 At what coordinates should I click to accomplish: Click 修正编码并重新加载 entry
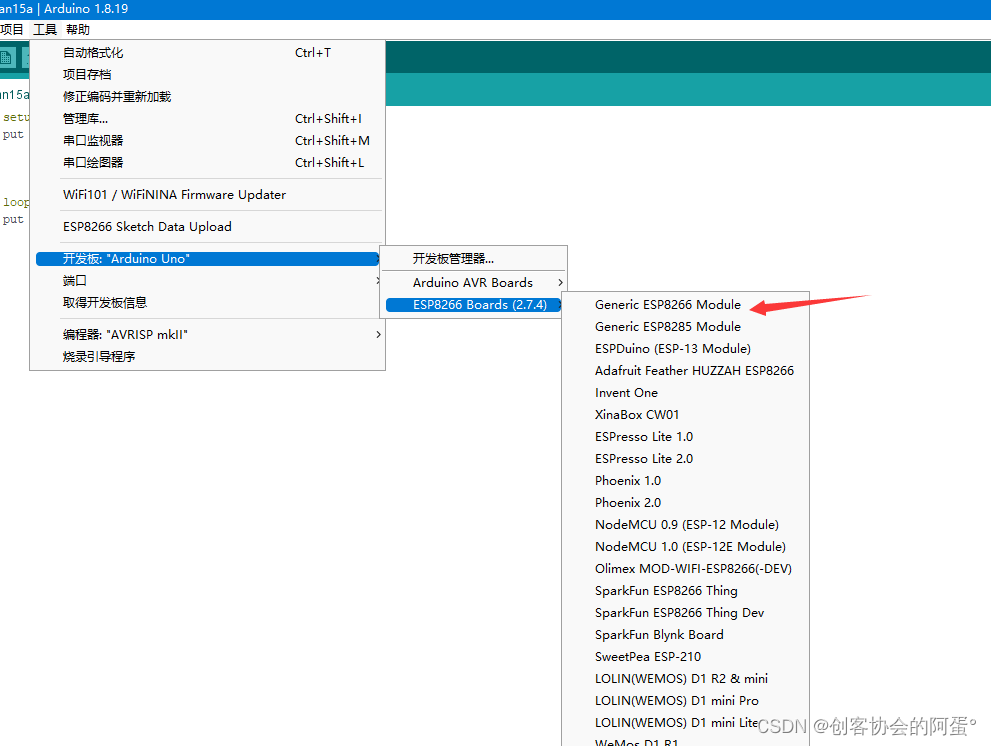click(207, 97)
